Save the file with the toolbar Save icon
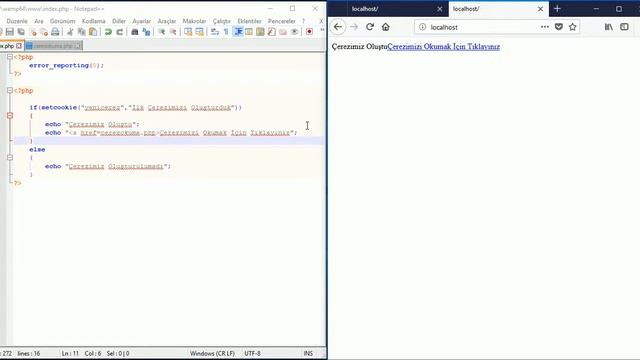640x360 pixels. (x=10, y=32)
